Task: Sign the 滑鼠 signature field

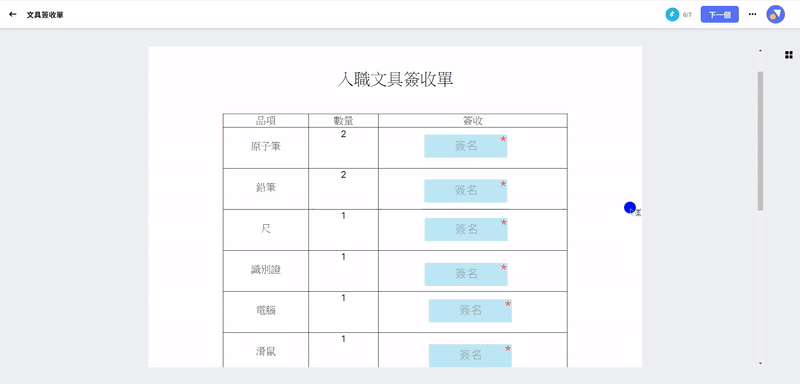Action: 470,355
